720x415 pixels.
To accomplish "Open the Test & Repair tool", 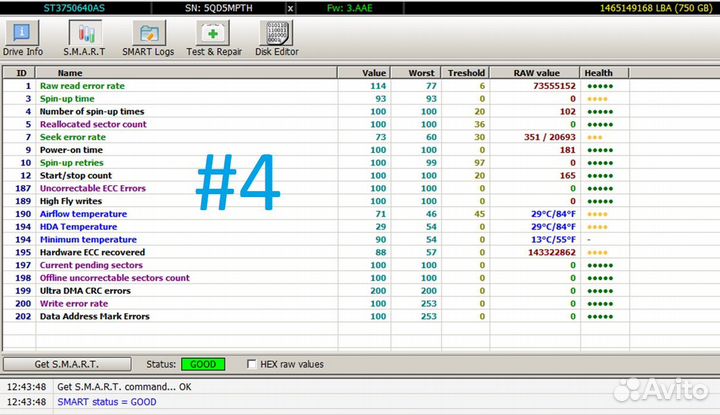I will pyautogui.click(x=214, y=39).
